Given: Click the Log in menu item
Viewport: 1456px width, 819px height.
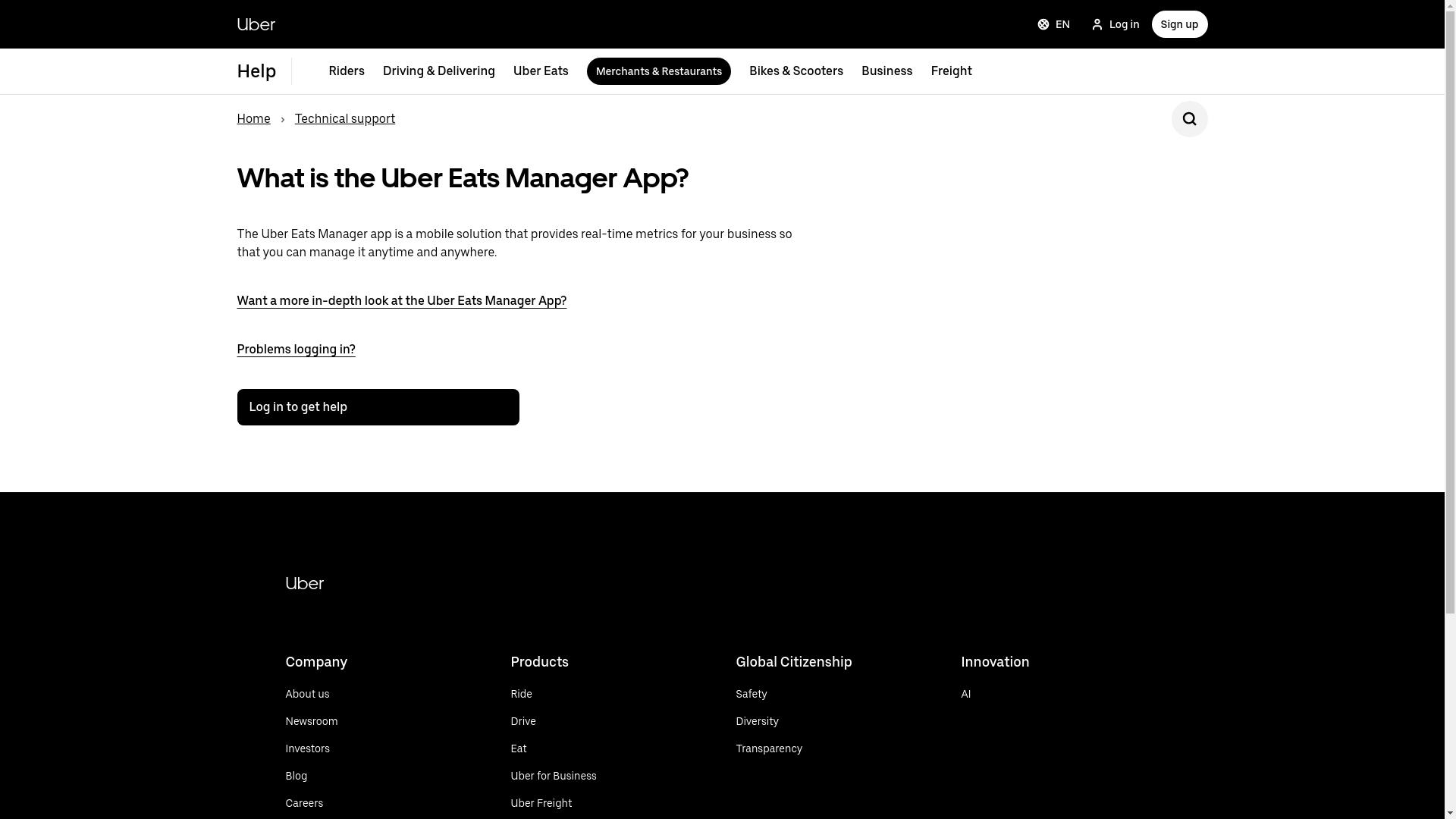Looking at the screenshot, I should [x=1116, y=24].
